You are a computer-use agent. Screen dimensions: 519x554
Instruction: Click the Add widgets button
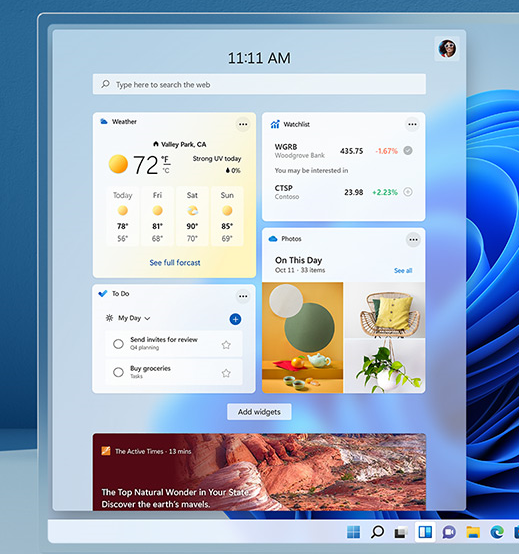click(x=259, y=412)
